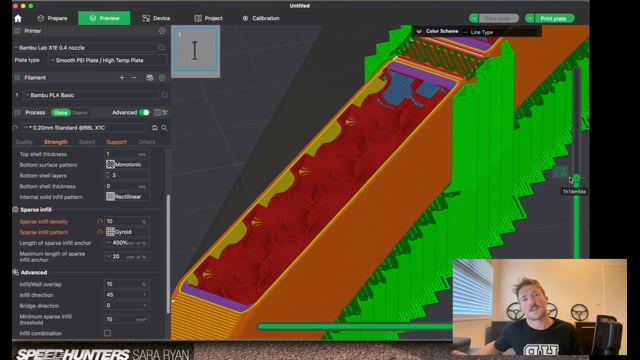This screenshot has height=360, width=640.
Task: Click the AMS sync icon in Filament header
Action: (150, 78)
